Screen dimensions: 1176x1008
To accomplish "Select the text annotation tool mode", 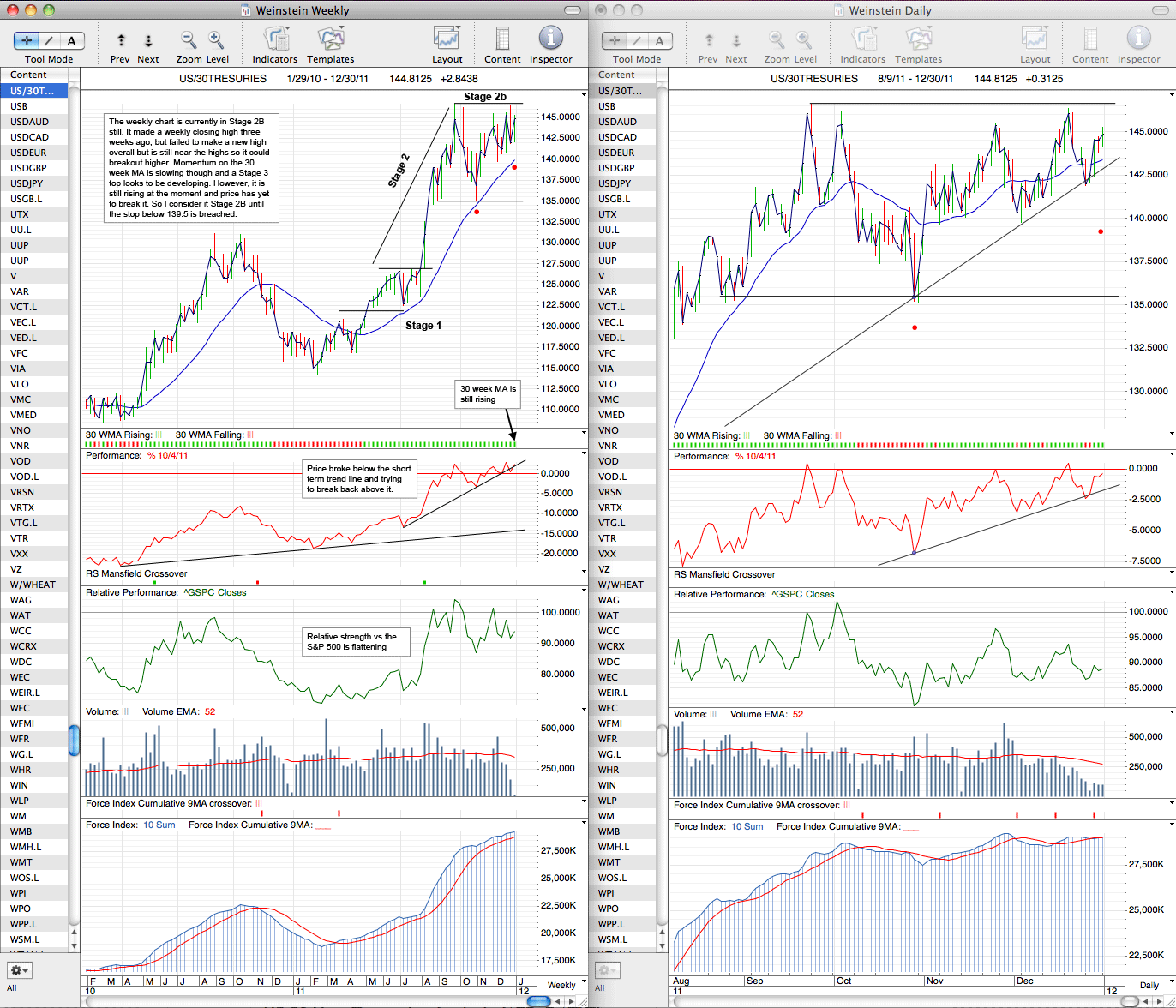I will [72, 40].
